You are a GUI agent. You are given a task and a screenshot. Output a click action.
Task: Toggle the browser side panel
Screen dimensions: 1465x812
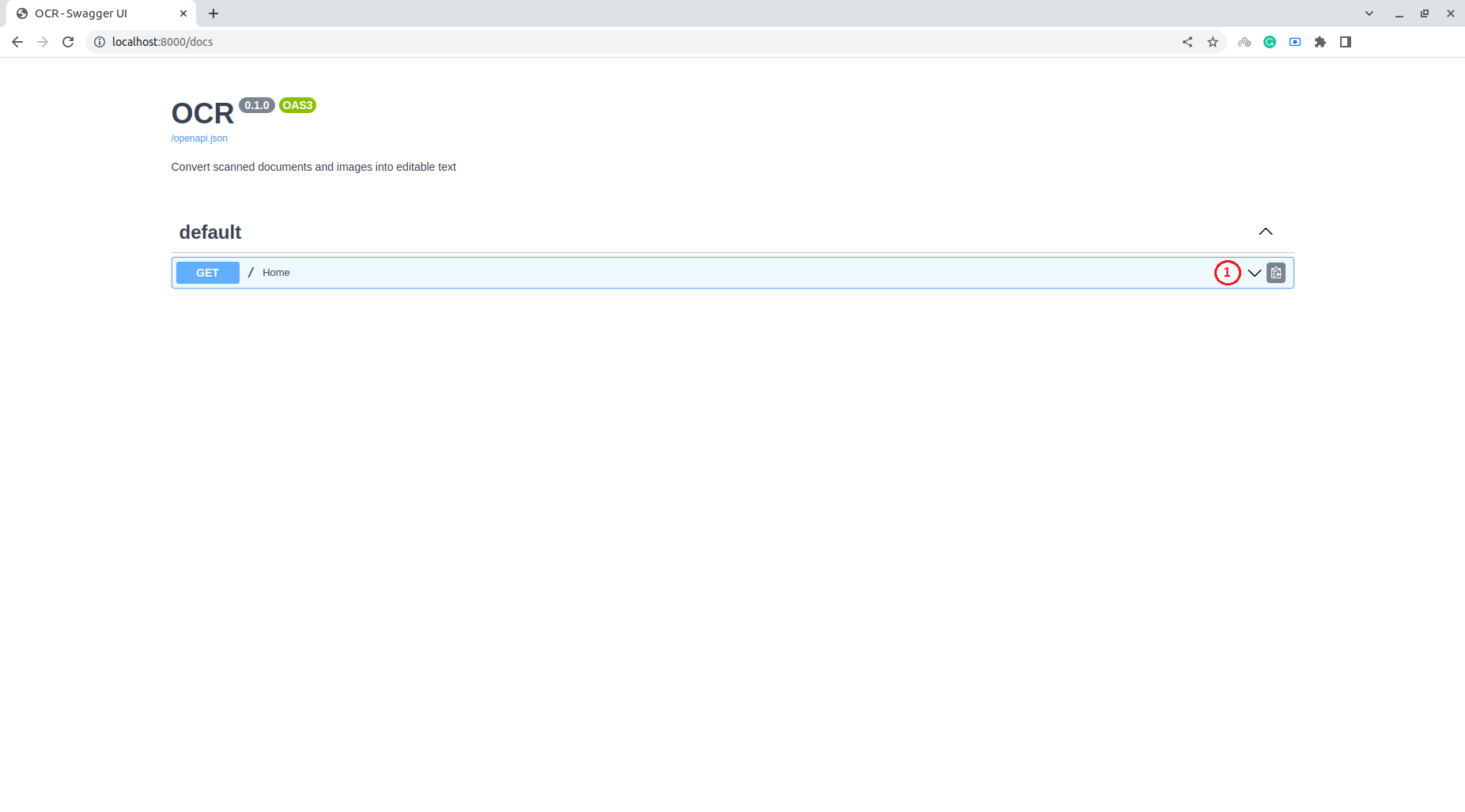pos(1346,42)
